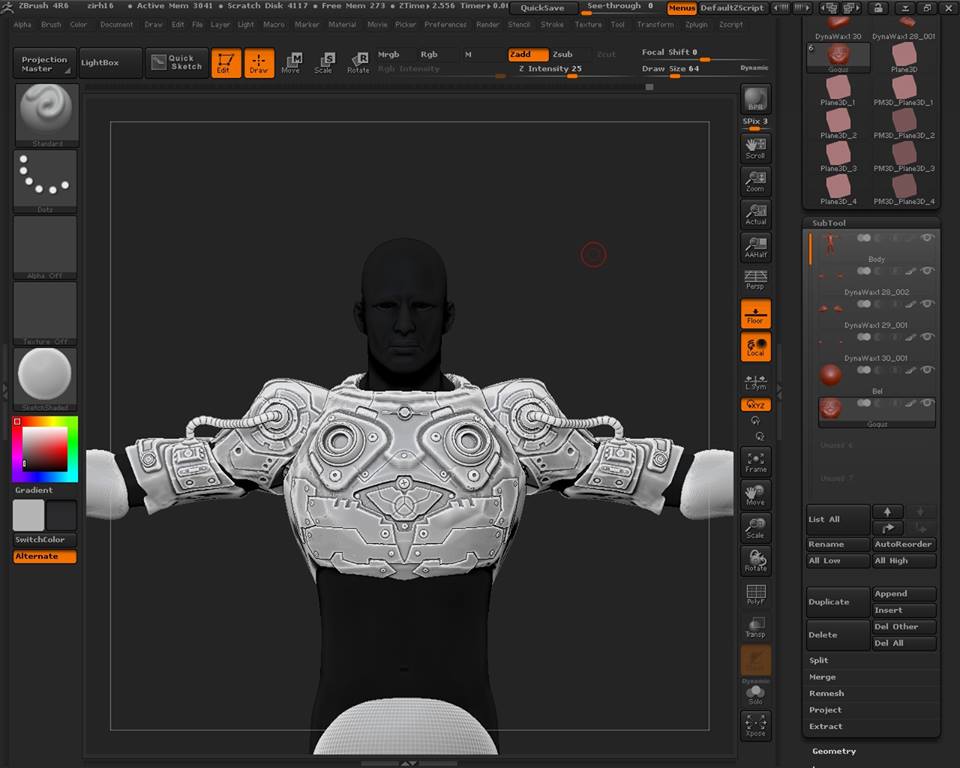The height and width of the screenshot is (768, 960).
Task: Toggle Solo mode
Action: [756, 695]
